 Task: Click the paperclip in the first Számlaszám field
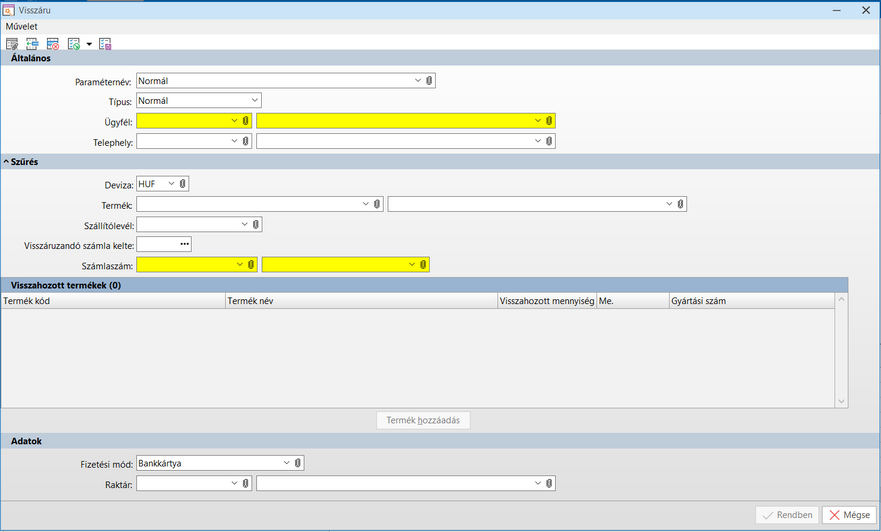tap(251, 265)
